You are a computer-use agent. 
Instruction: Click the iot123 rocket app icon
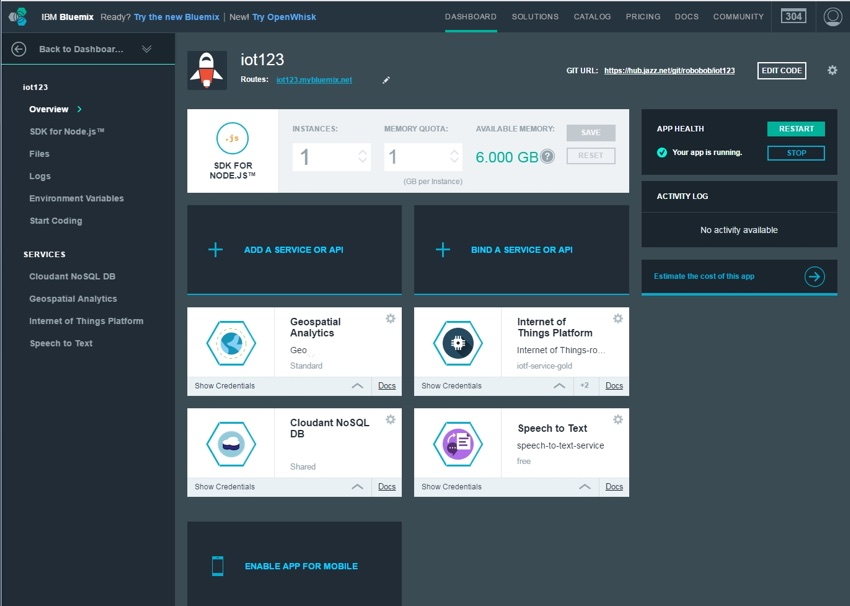coord(207,70)
